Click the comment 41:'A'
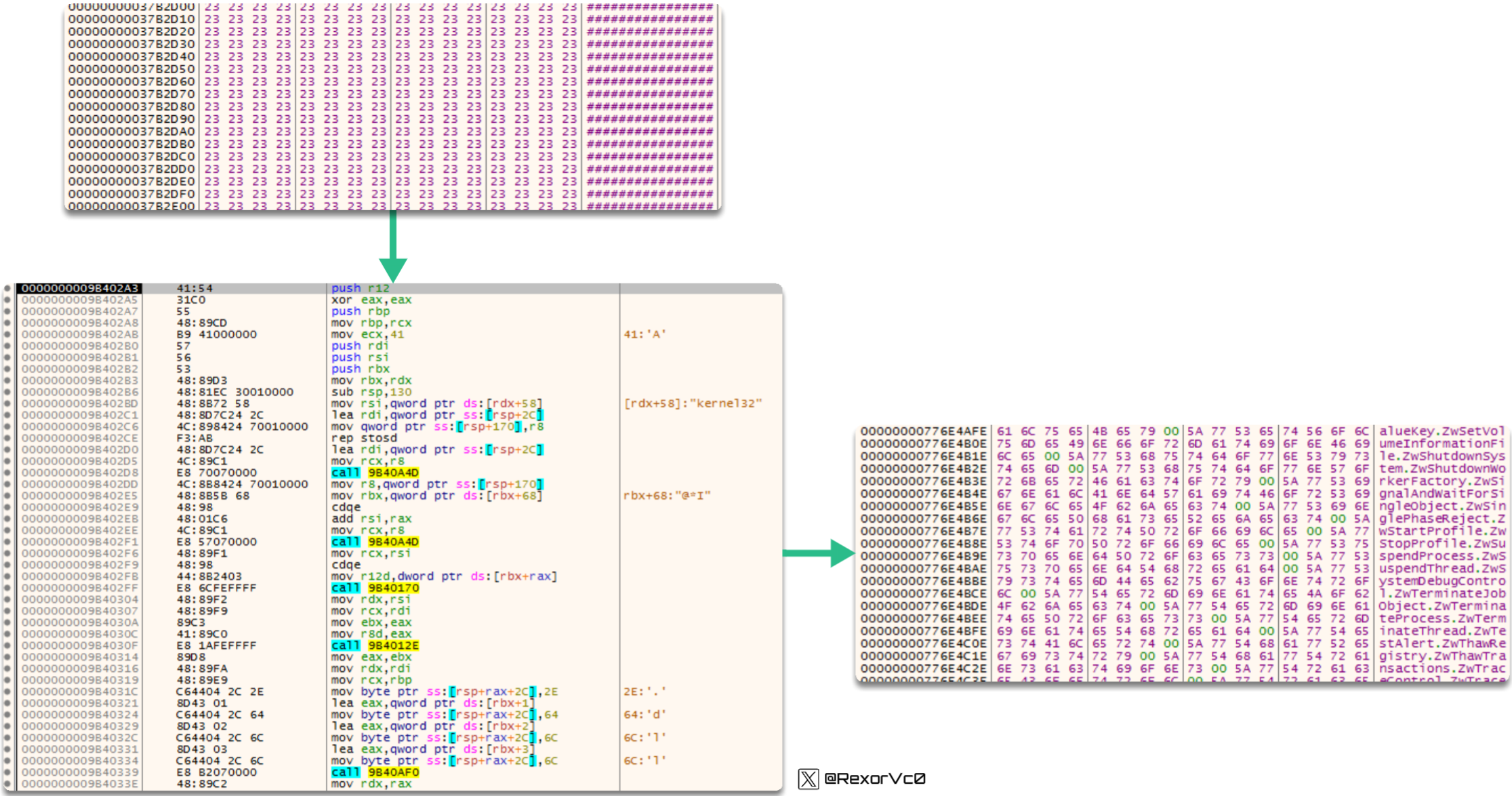This screenshot has width=1512, height=796. [645, 335]
